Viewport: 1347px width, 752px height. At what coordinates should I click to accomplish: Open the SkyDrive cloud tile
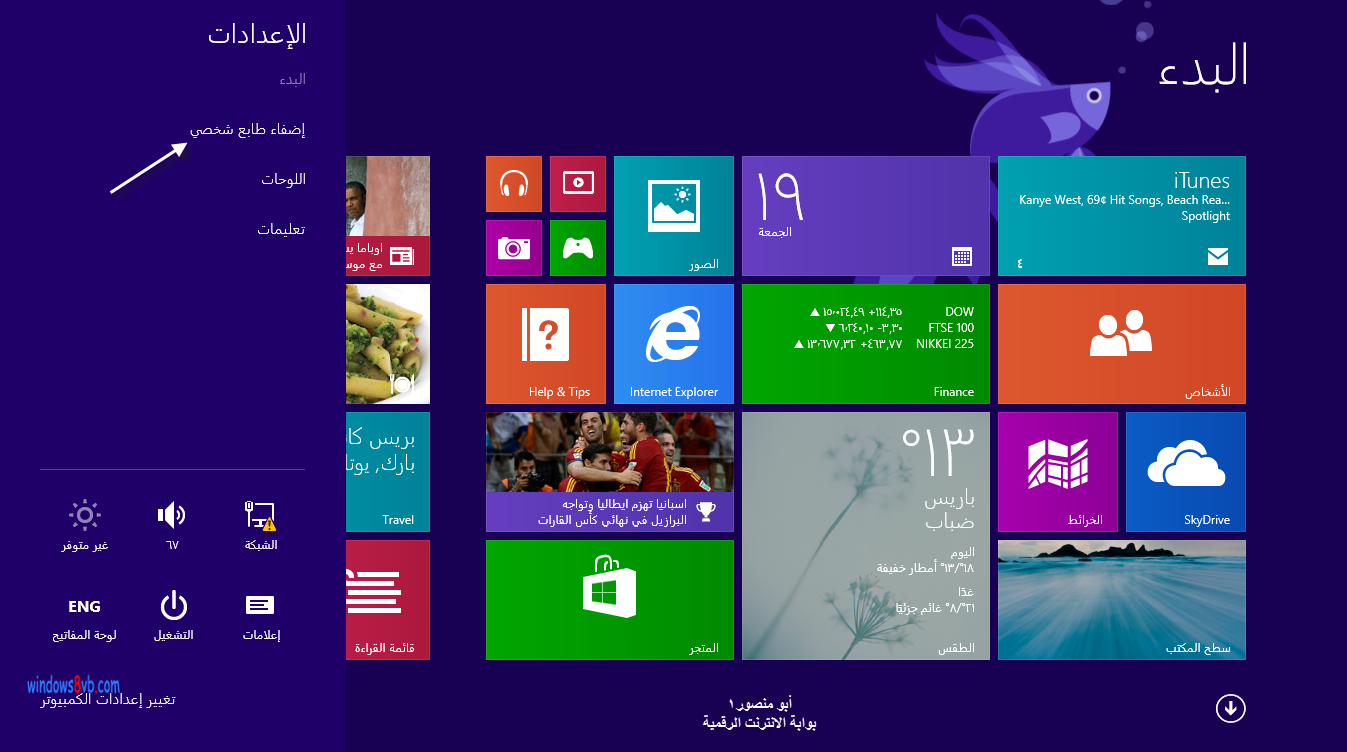(1185, 471)
